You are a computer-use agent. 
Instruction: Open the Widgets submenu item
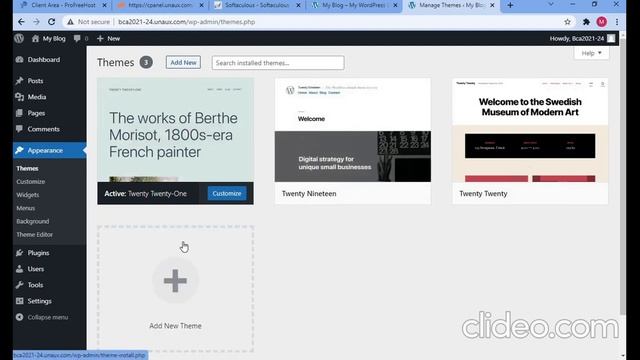pyautogui.click(x=28, y=195)
